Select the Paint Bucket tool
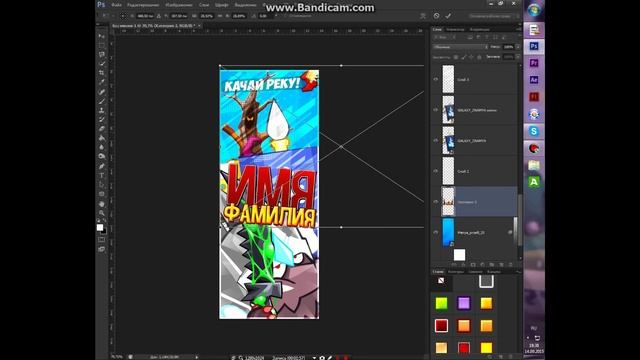 click(102, 138)
